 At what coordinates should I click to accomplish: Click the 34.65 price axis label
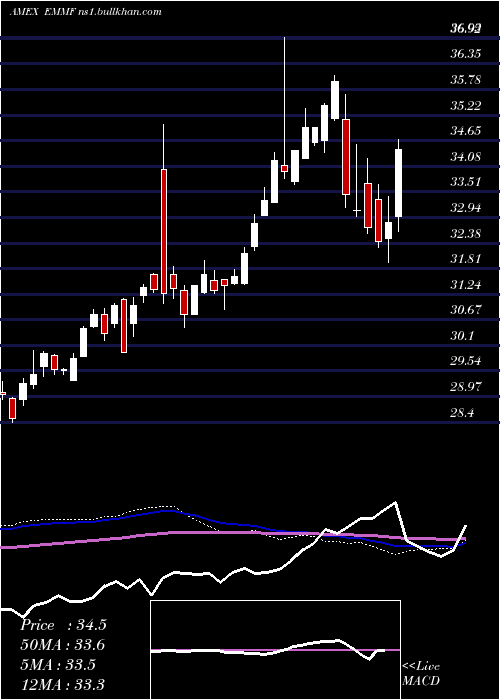coord(466,131)
